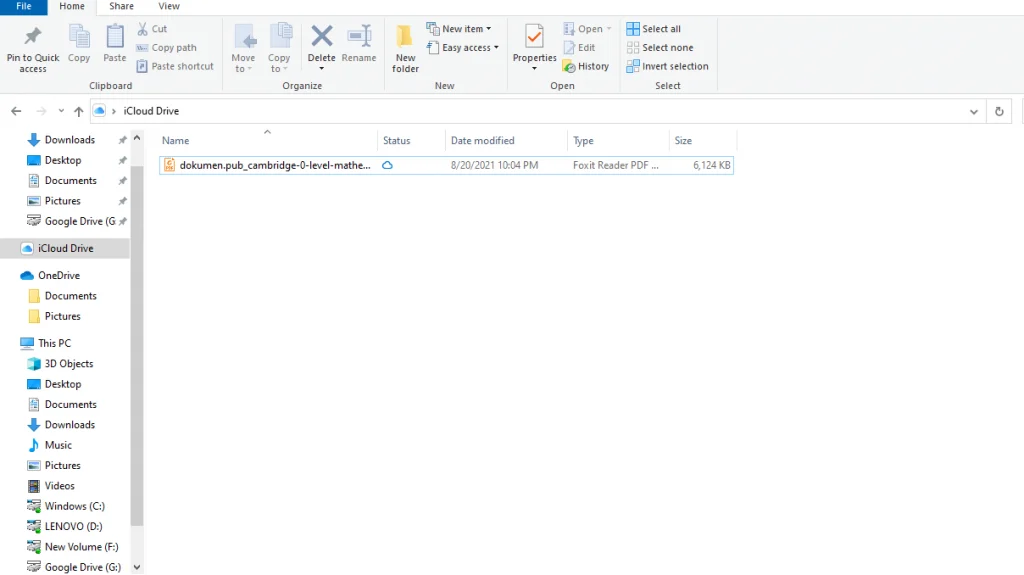Expand address bar history dropdown
Screen dimensions: 1024x575
[x=974, y=112]
